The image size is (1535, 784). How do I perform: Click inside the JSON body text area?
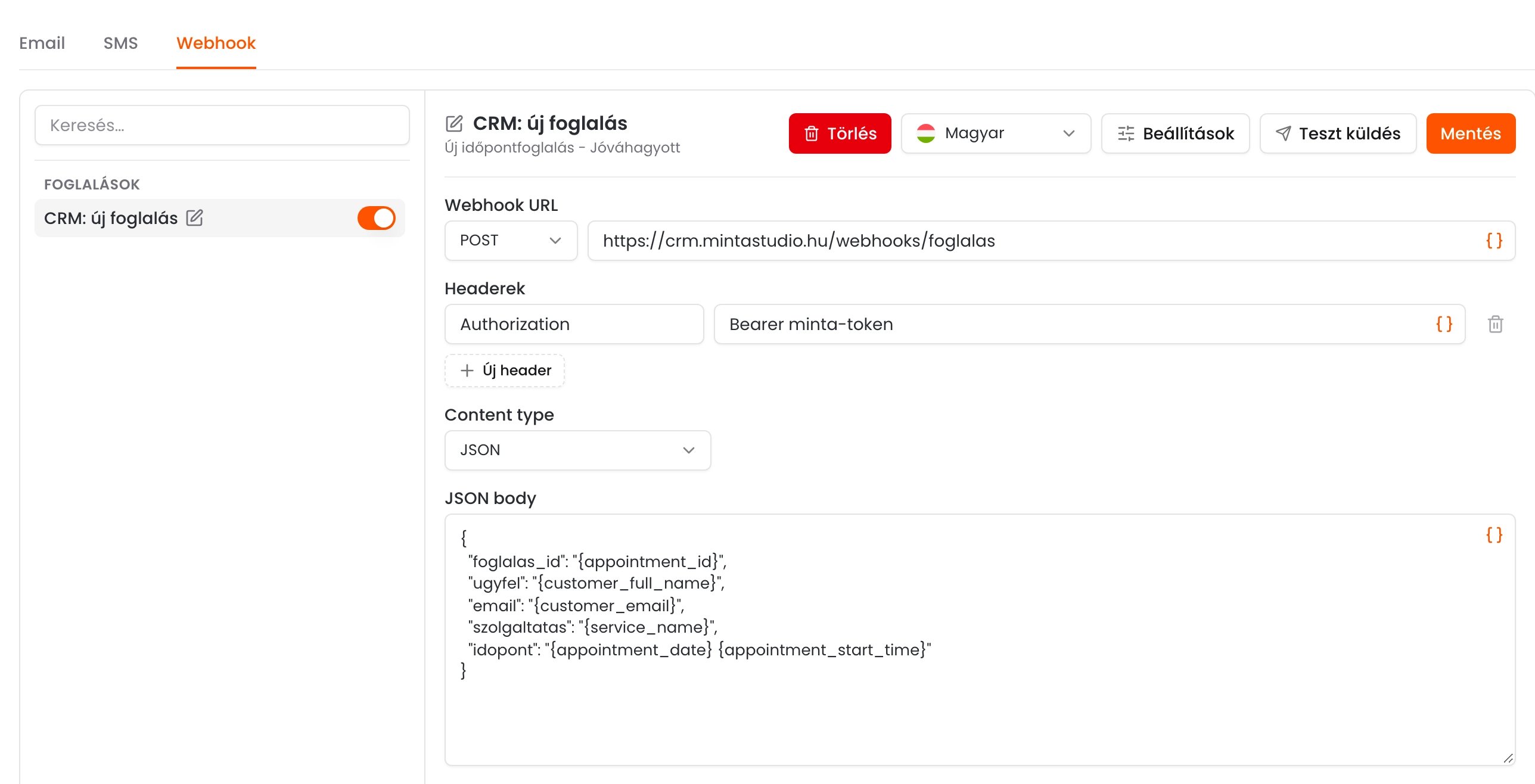(x=980, y=640)
